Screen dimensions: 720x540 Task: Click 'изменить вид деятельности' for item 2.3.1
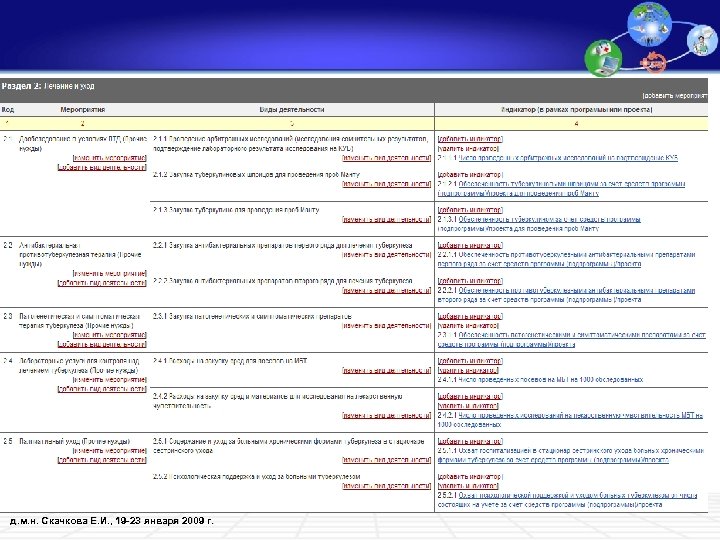pyautogui.click(x=387, y=326)
